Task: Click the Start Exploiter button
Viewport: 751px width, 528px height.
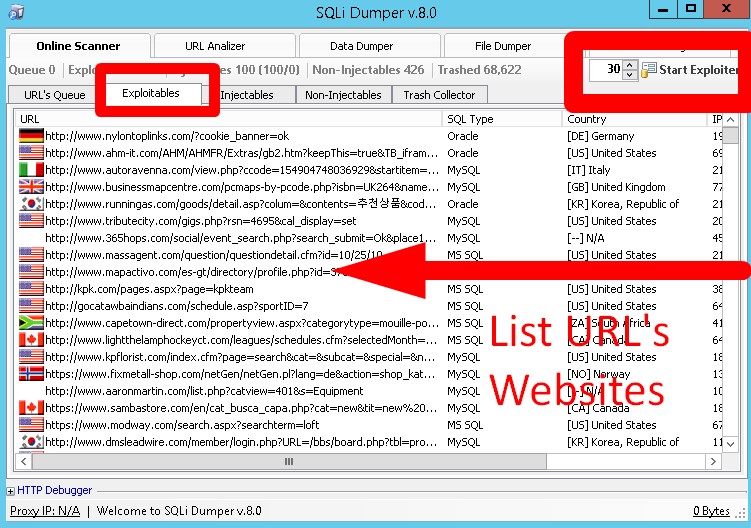Action: (690, 70)
